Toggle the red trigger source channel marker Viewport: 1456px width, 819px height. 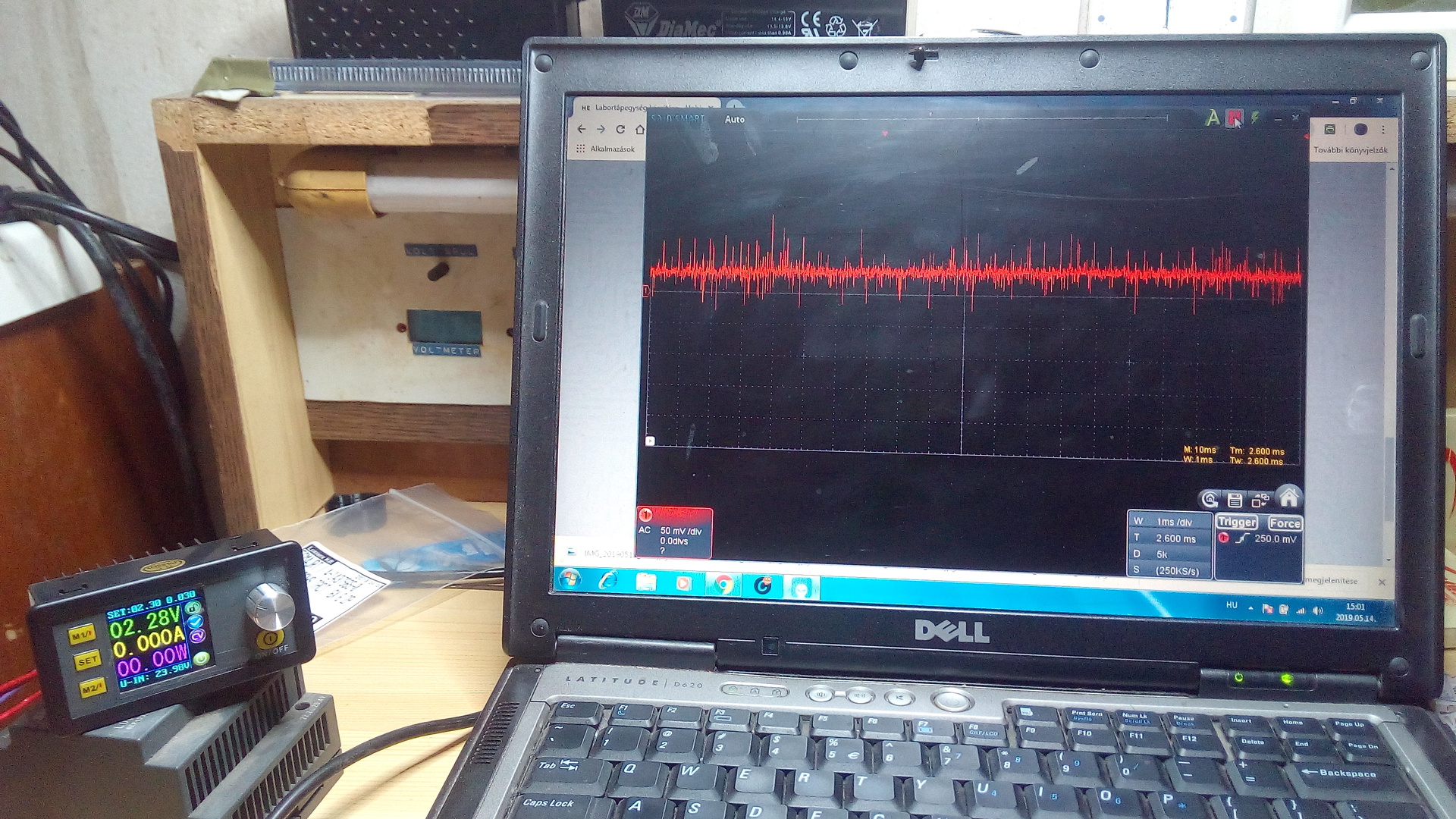pos(1223,538)
